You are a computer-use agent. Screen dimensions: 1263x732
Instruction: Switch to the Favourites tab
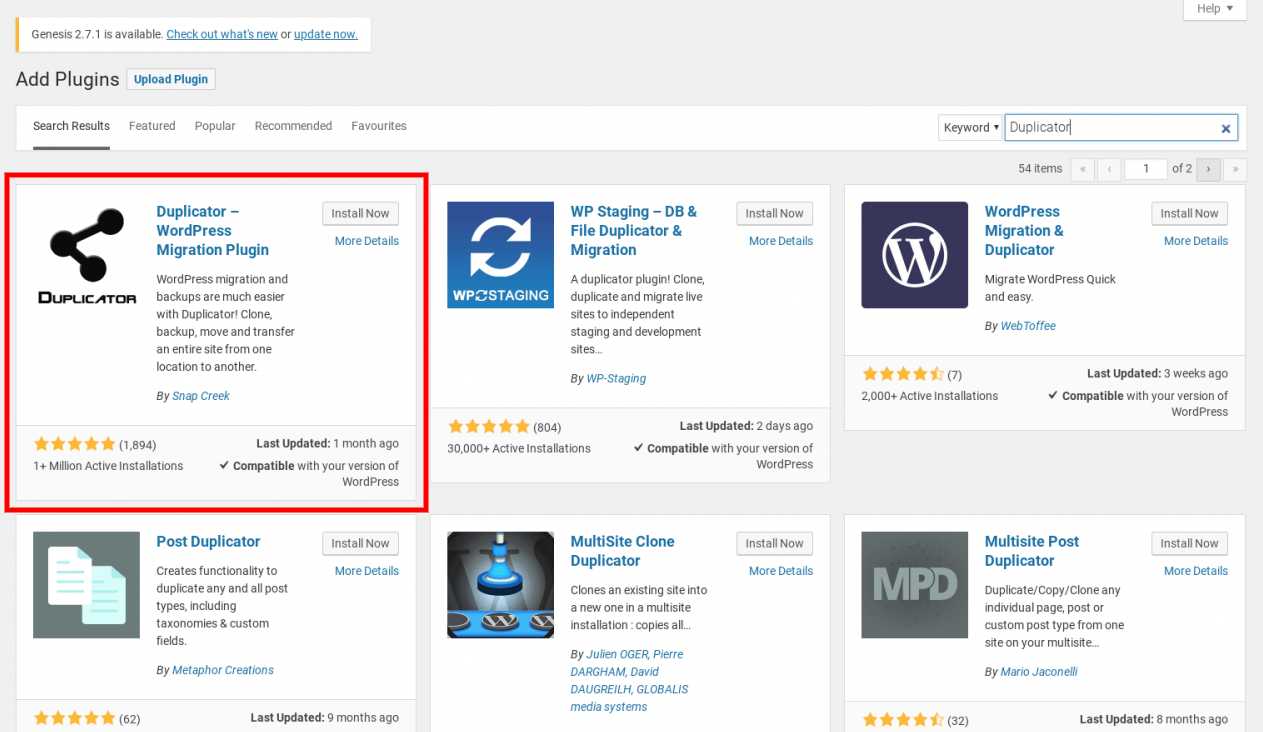point(378,126)
